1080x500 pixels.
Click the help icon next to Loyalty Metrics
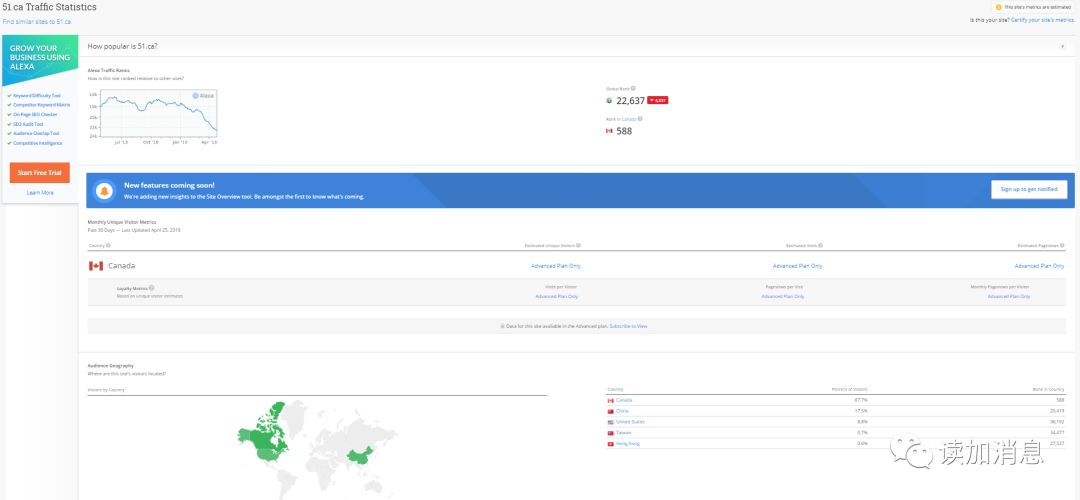point(152,288)
